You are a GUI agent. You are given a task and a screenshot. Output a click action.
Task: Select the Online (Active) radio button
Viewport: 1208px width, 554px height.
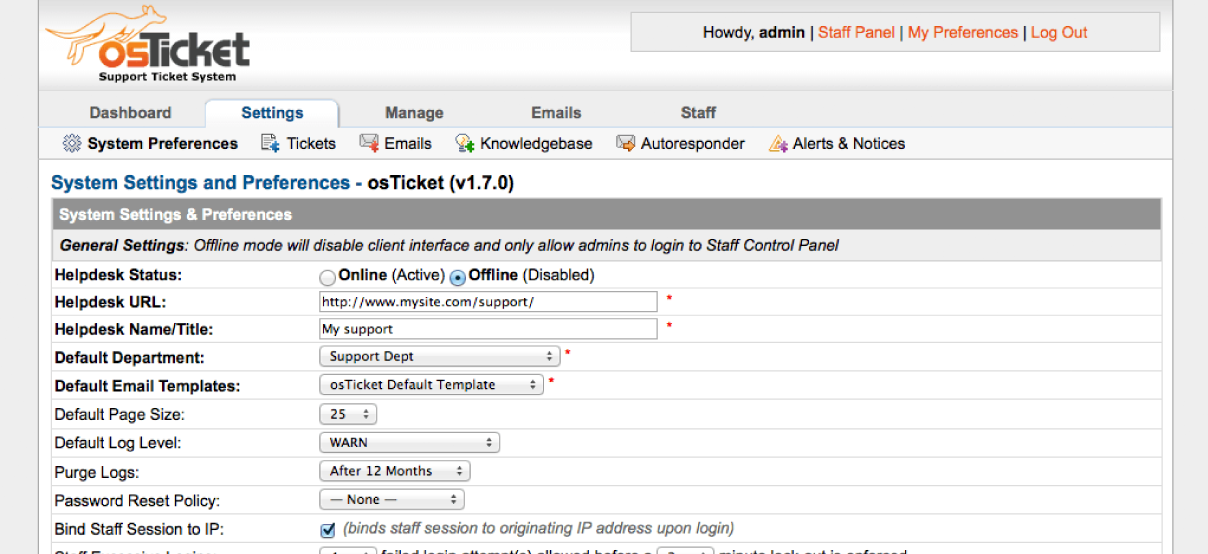coord(328,277)
